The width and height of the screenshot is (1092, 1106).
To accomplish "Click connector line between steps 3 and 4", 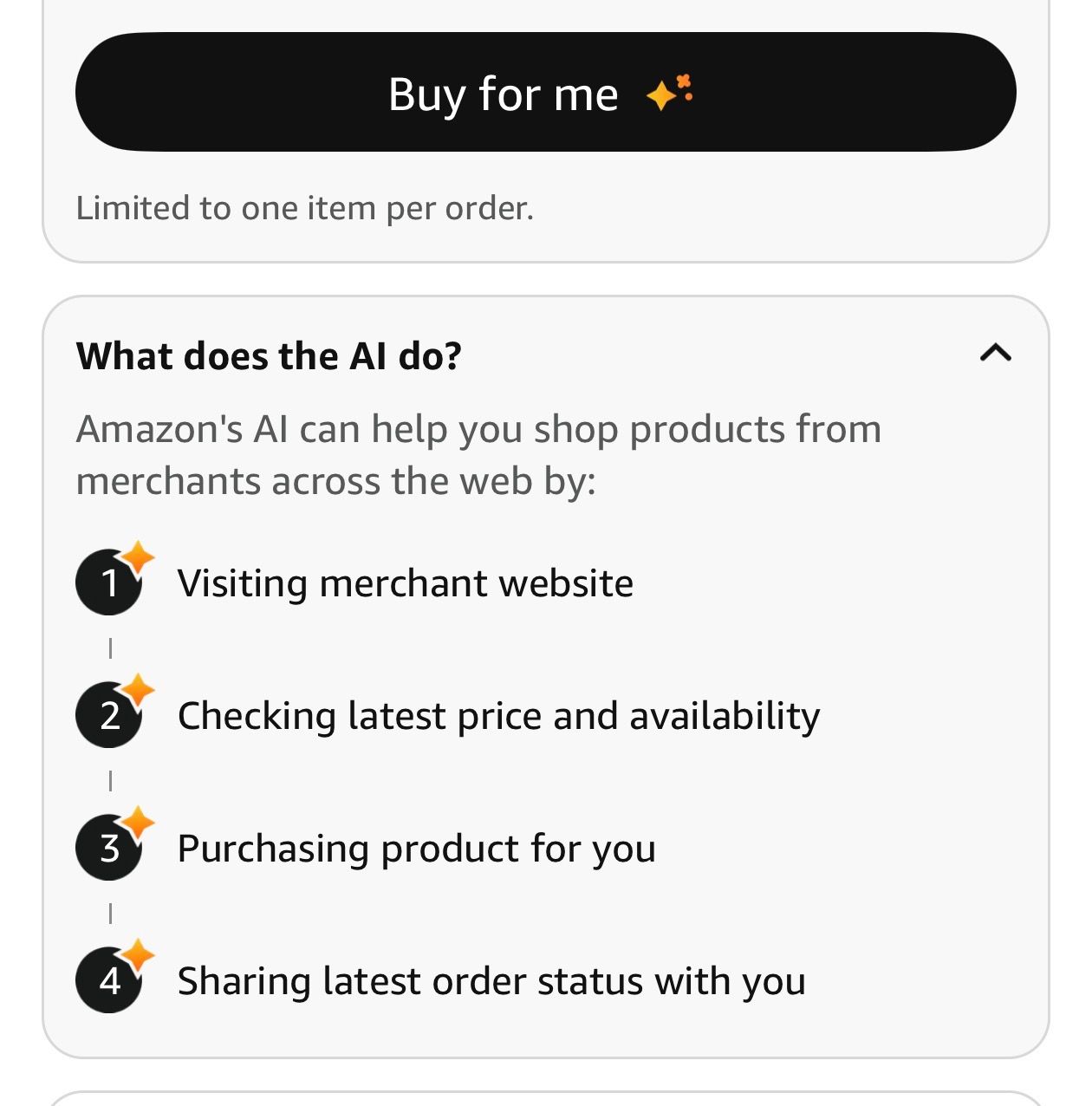I will (x=110, y=914).
